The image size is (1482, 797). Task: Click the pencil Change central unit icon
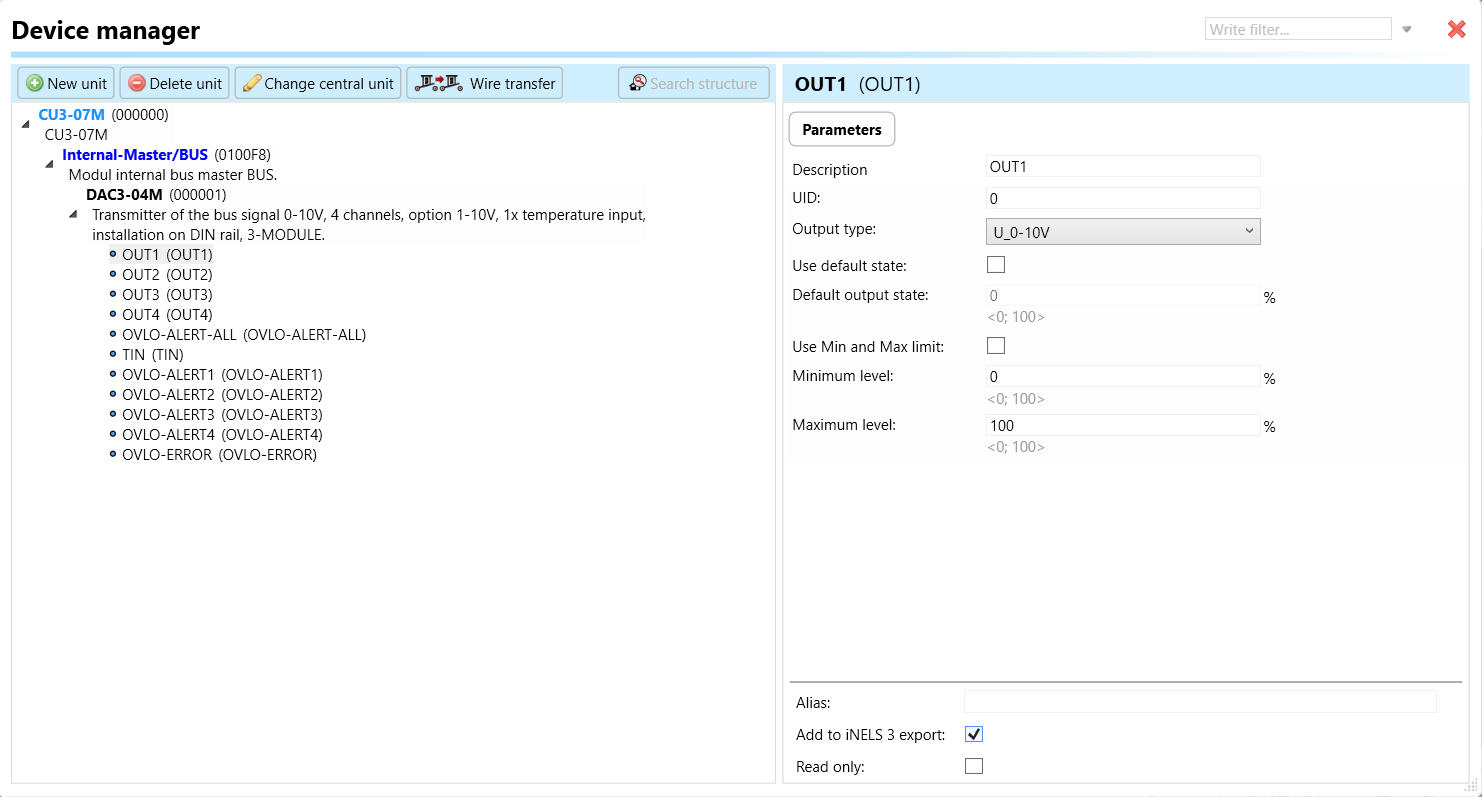tap(252, 84)
